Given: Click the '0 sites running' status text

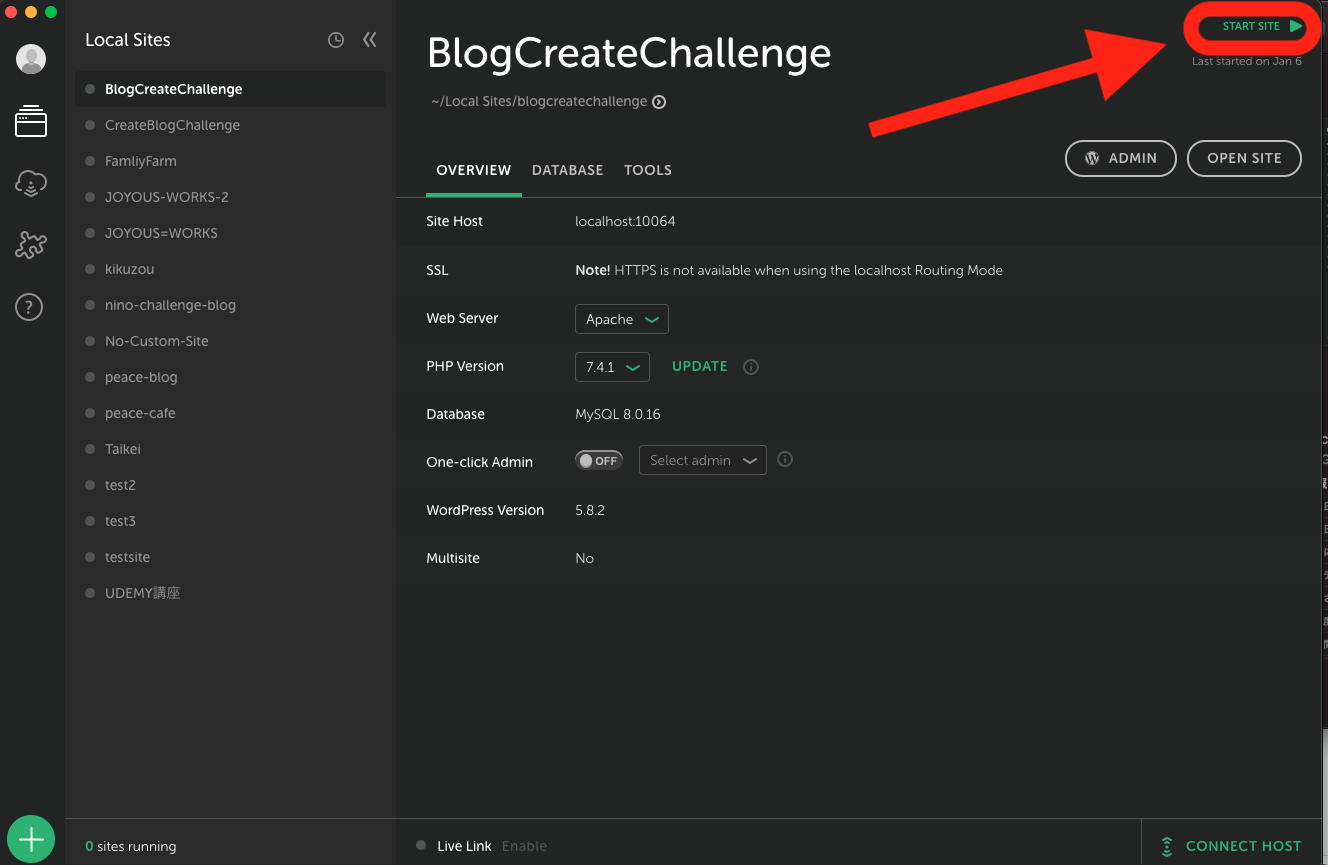Looking at the screenshot, I should click(131, 847).
